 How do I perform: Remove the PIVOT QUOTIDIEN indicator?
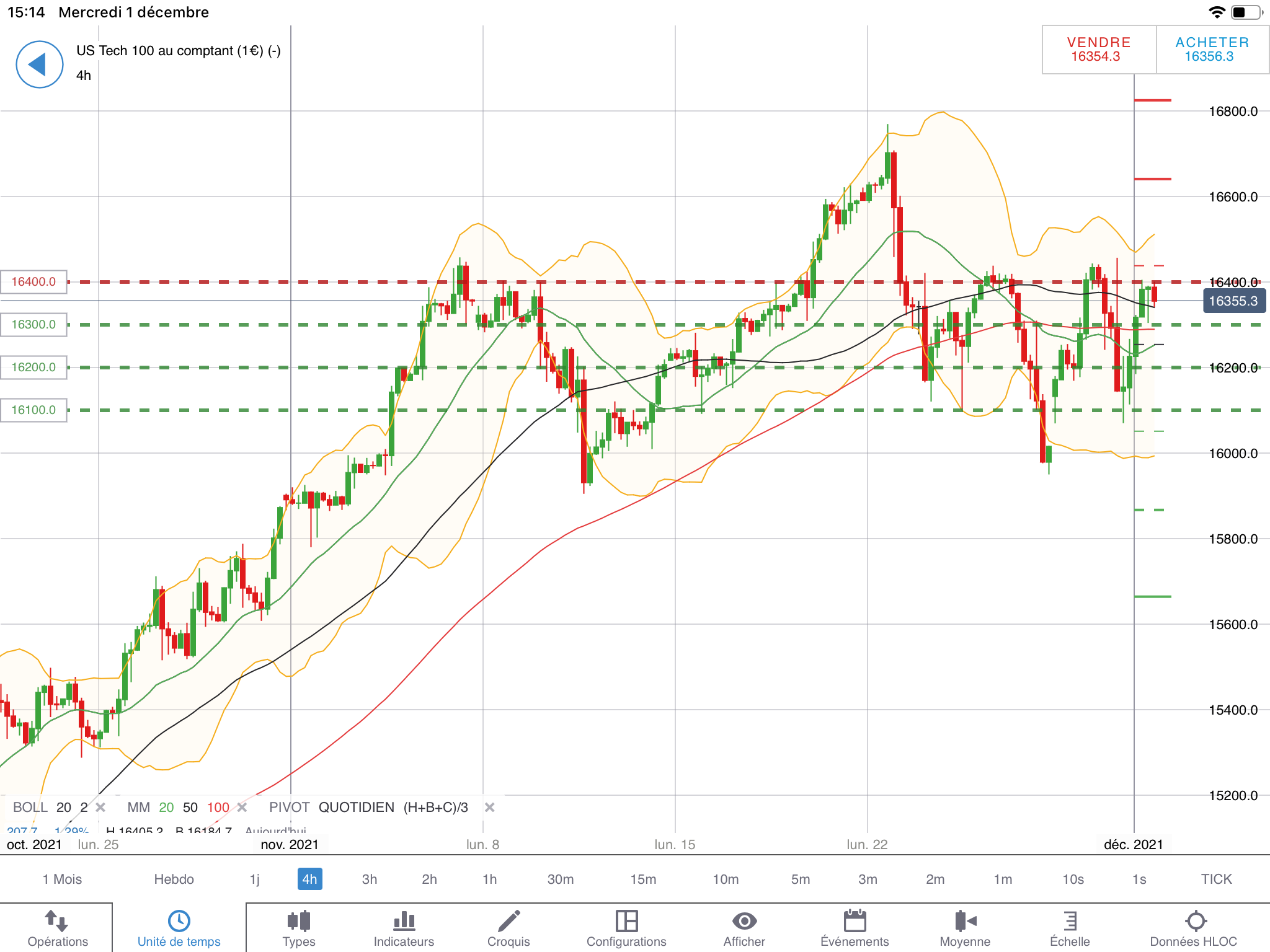pyautogui.click(x=489, y=808)
